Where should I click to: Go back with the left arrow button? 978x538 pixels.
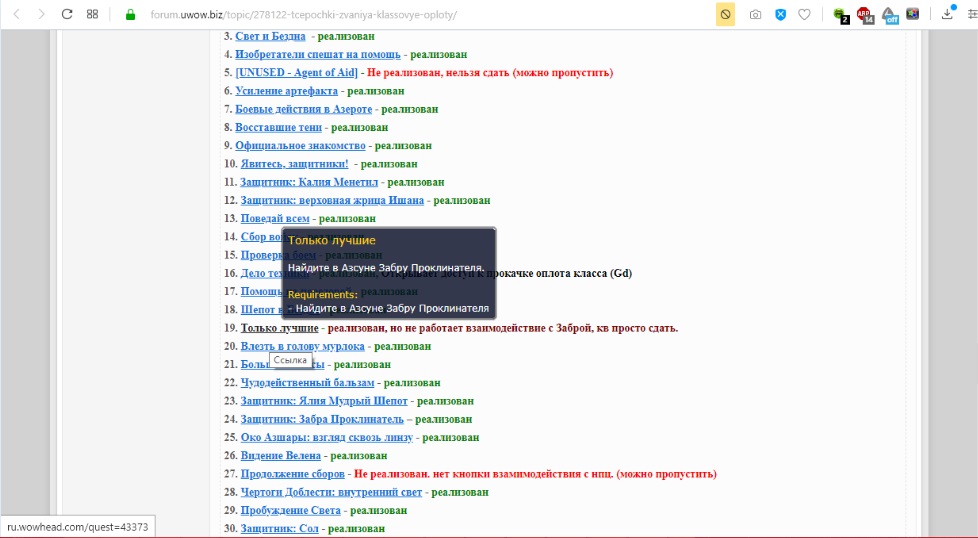(16, 14)
